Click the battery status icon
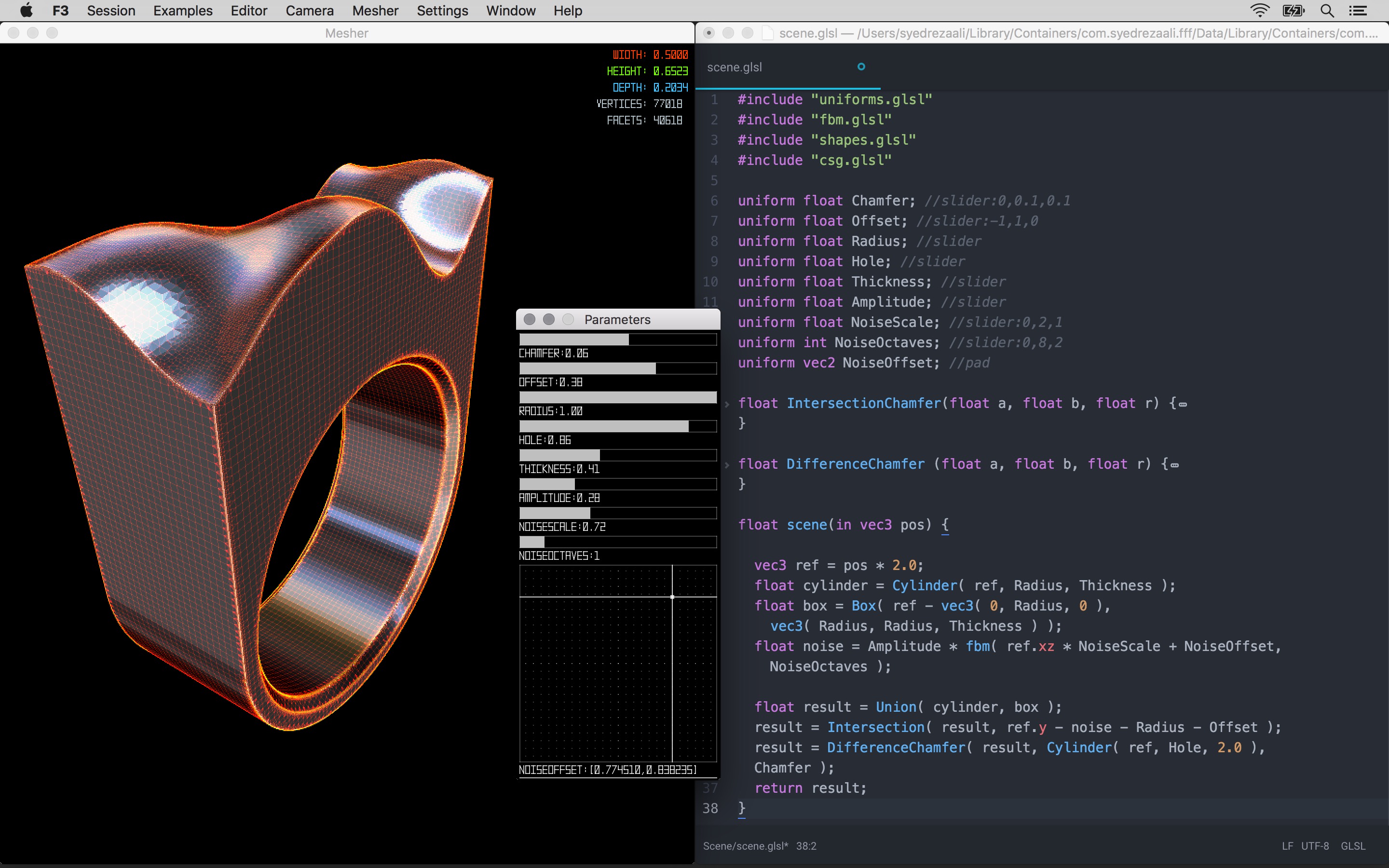 [x=1294, y=10]
